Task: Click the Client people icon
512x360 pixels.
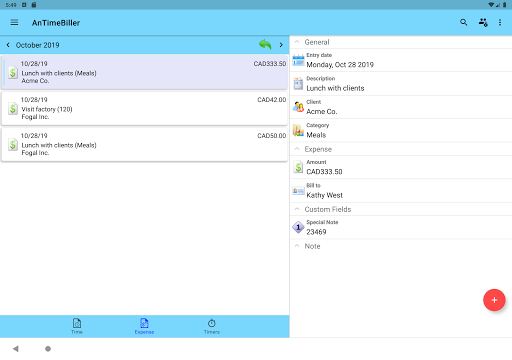Action: [x=298, y=107]
